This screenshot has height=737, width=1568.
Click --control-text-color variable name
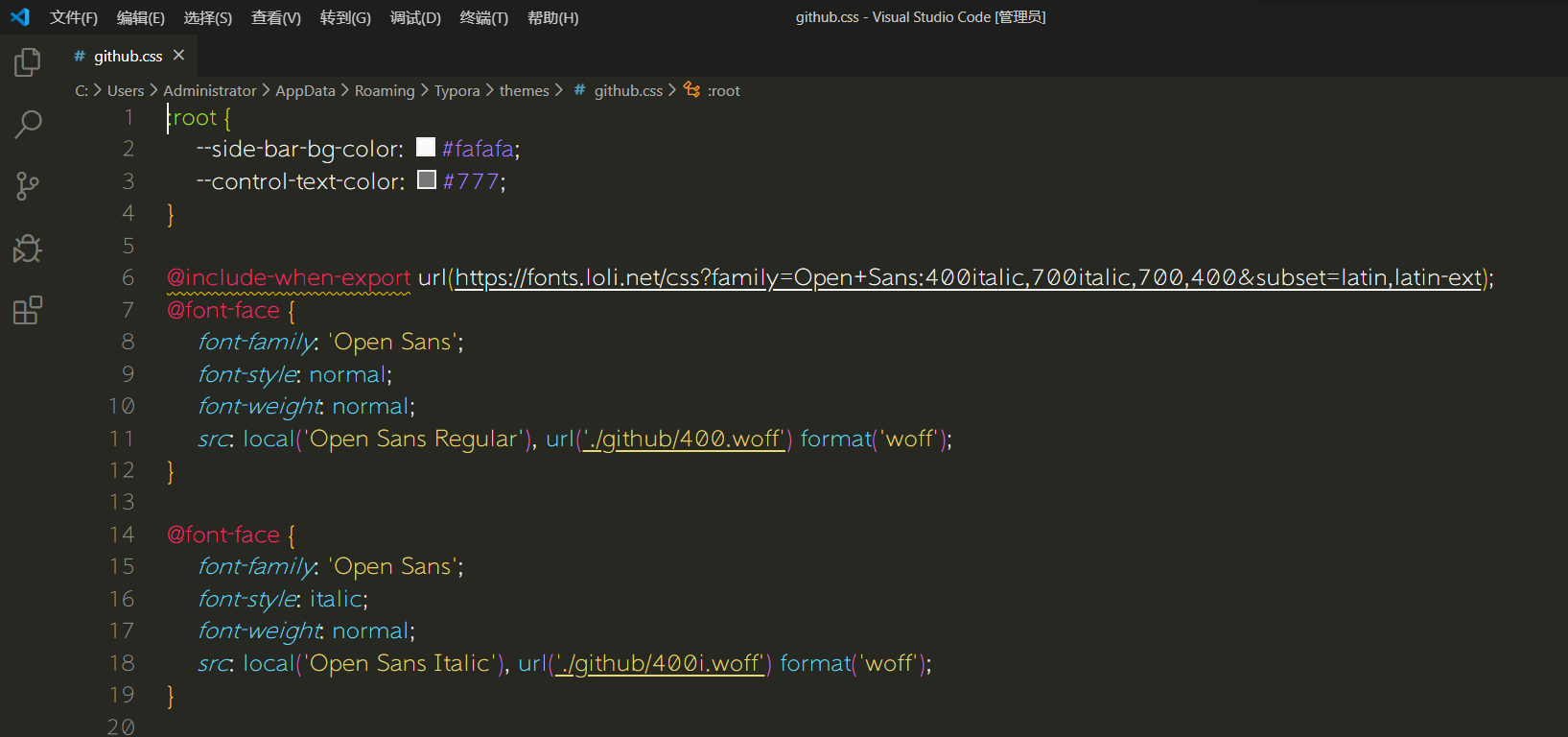coord(298,181)
